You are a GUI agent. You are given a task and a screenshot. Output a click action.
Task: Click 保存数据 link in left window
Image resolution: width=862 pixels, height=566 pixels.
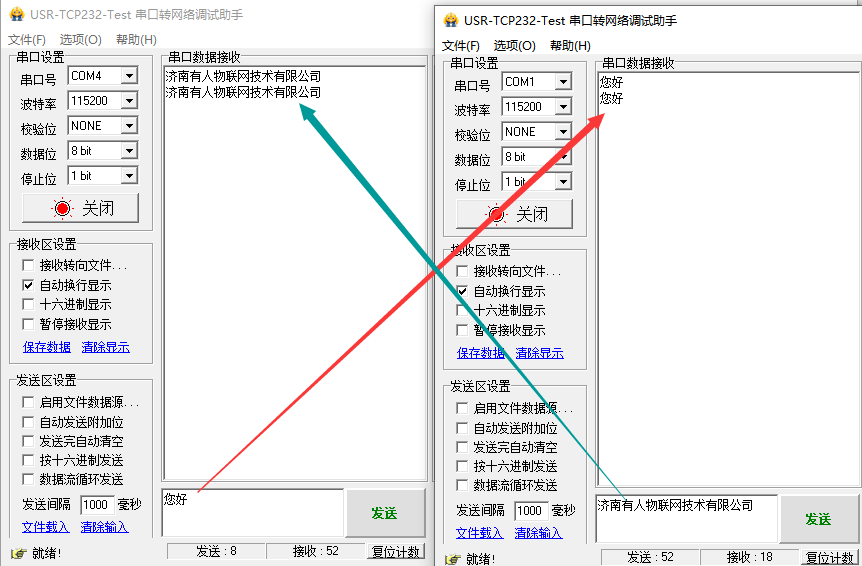(x=47, y=347)
